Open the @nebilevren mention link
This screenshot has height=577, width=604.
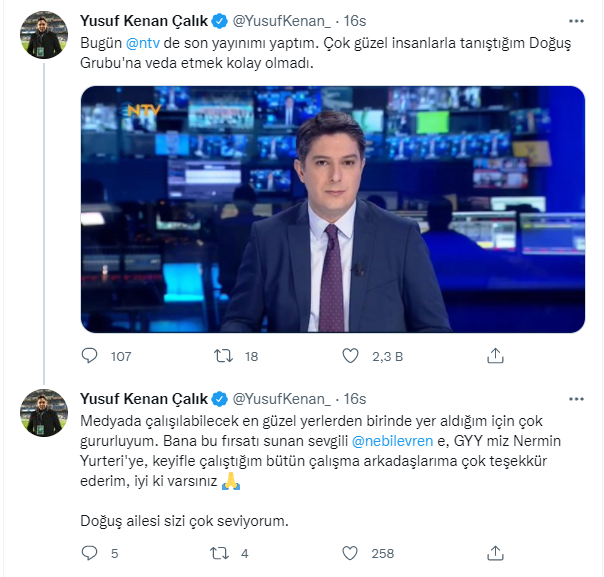click(392, 441)
